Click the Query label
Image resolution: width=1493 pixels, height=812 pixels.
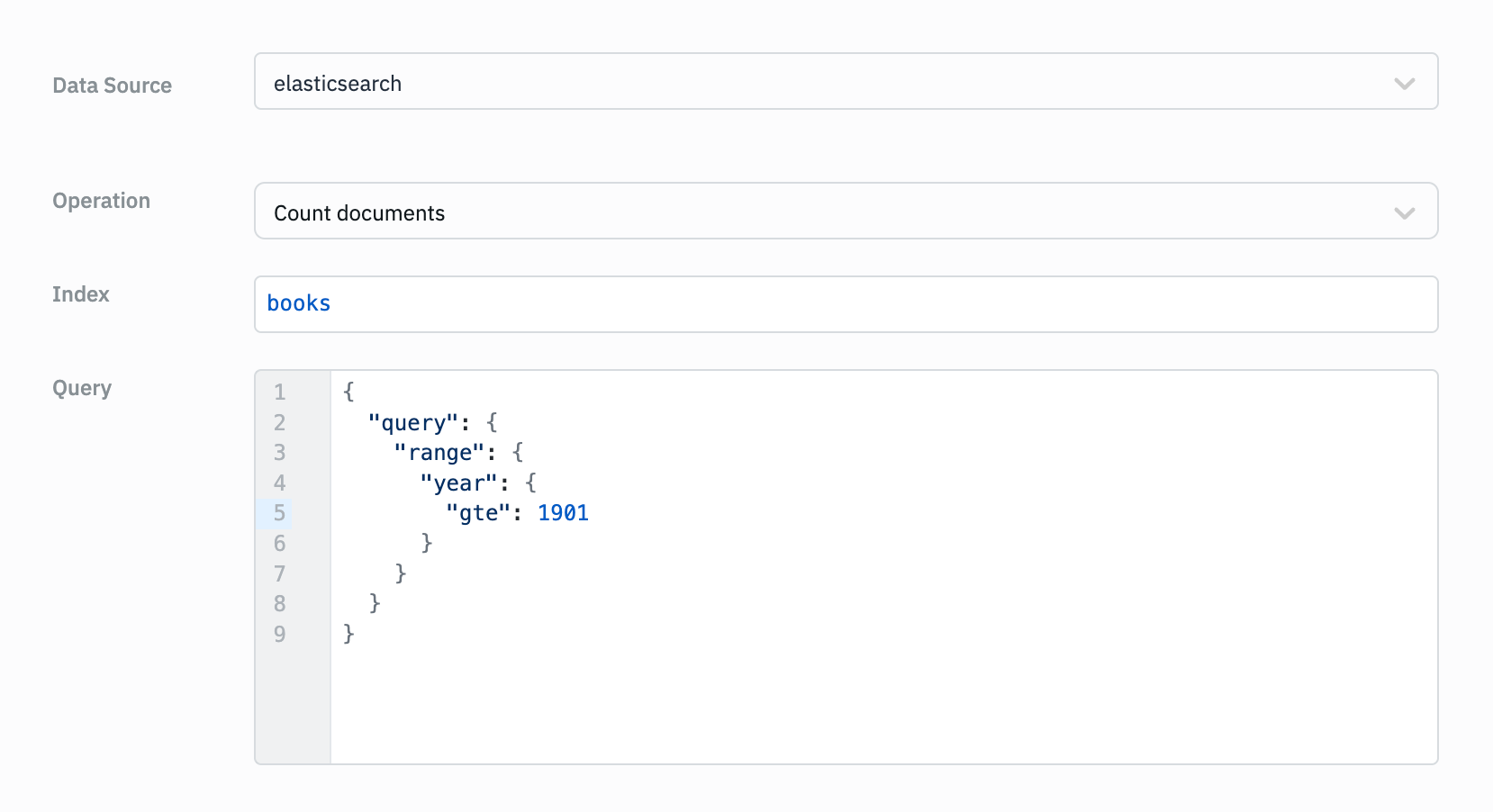click(81, 388)
